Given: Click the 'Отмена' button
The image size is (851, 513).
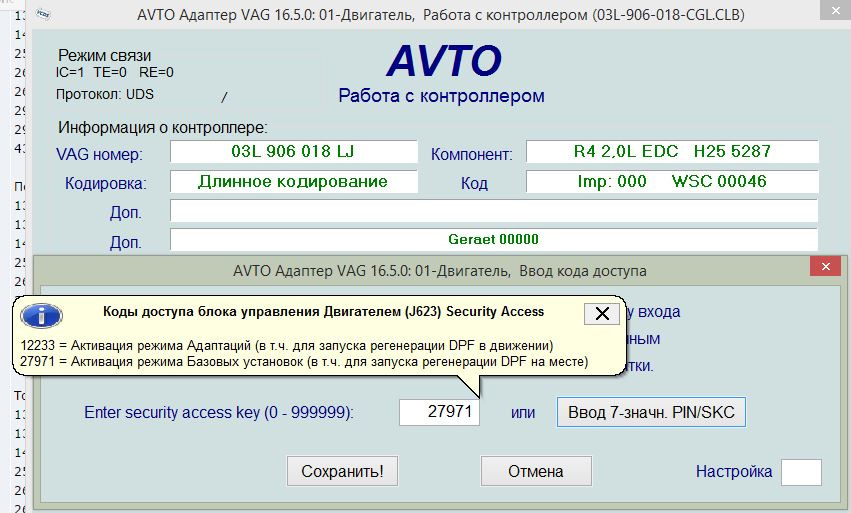Looking at the screenshot, I should point(536,471).
